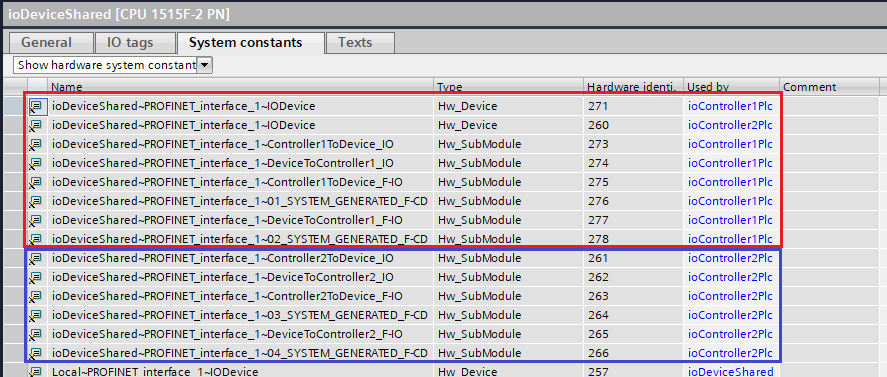Click the icon beside DeviceToController2_IO row
The width and height of the screenshot is (887, 377).
tap(37, 277)
